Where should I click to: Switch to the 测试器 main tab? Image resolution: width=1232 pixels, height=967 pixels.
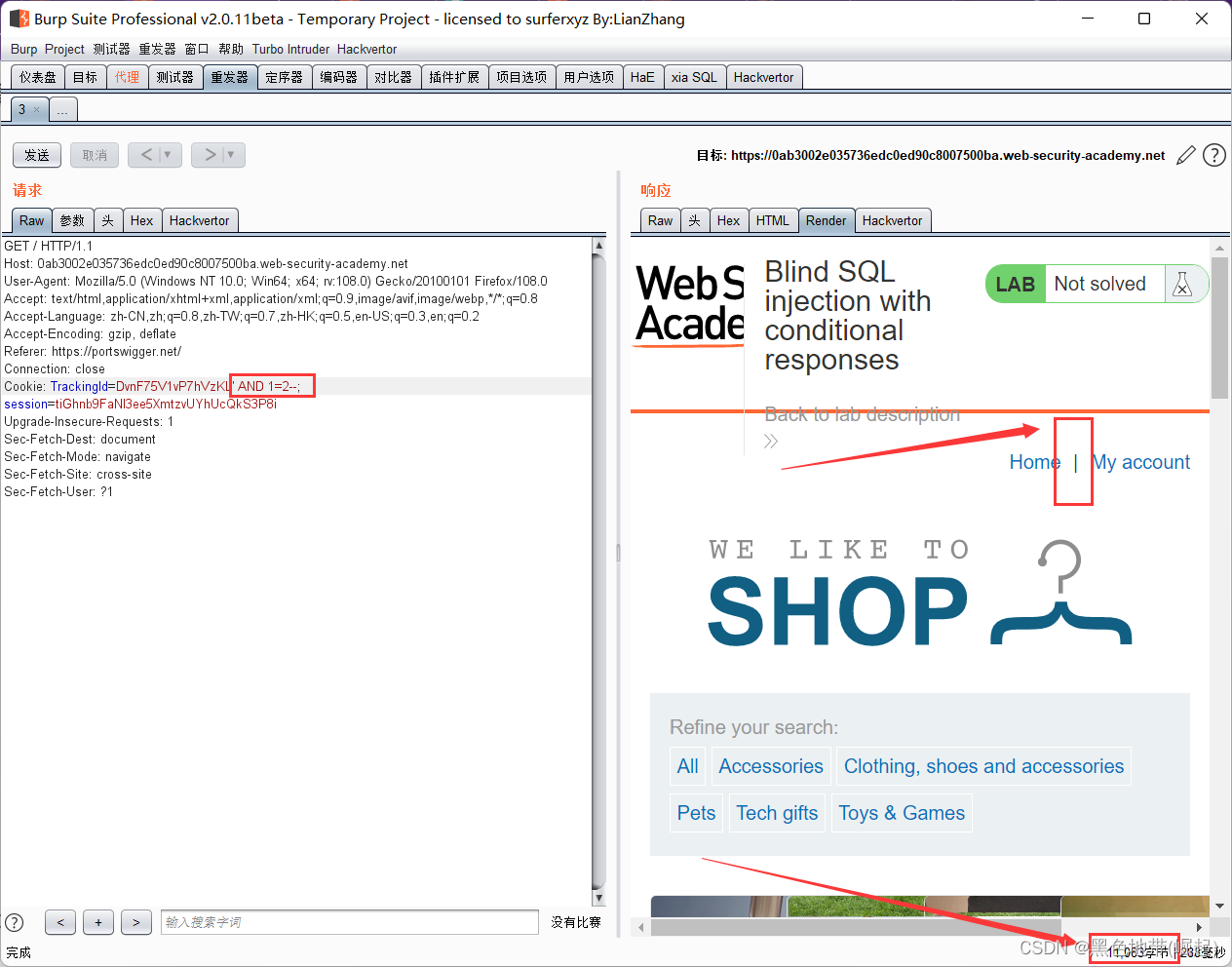[174, 77]
